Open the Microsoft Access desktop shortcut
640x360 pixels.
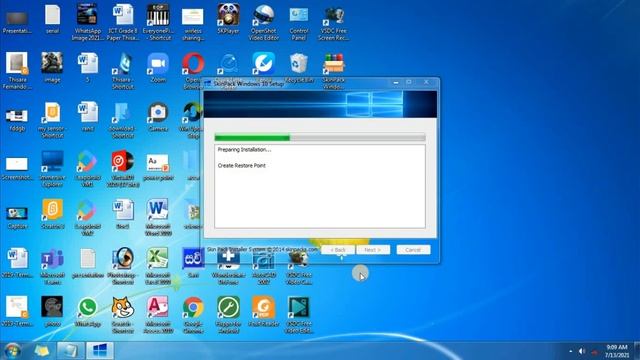(x=158, y=315)
